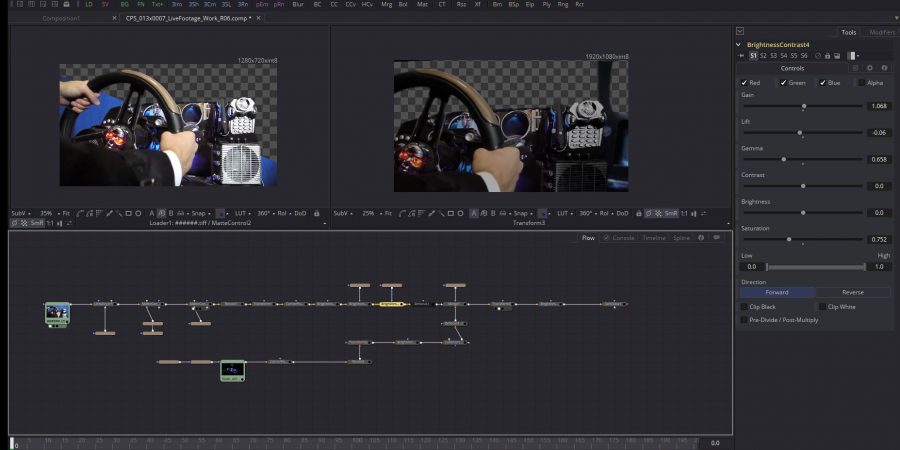Collapse the BrightnessContrast4 tool header
Screen dimensions: 900x450
tap(740, 45)
